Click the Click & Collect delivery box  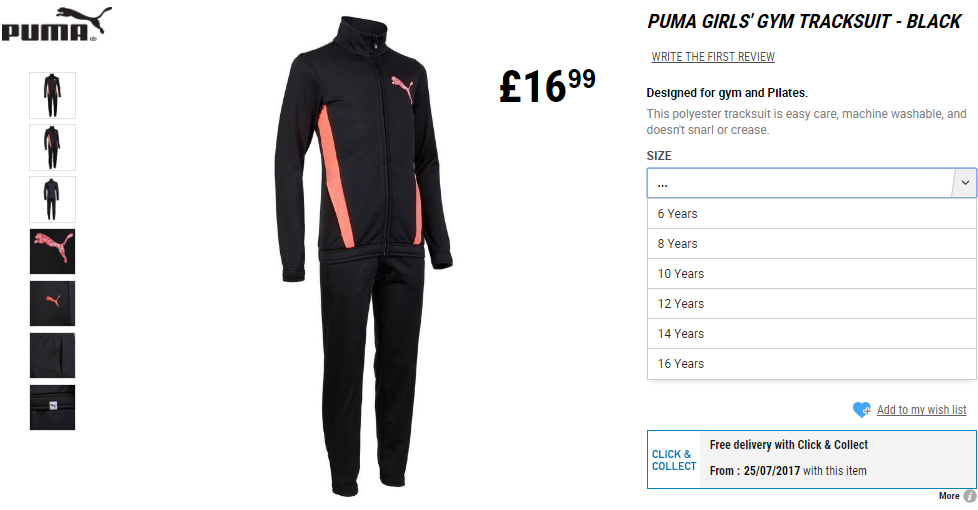pyautogui.click(x=811, y=459)
